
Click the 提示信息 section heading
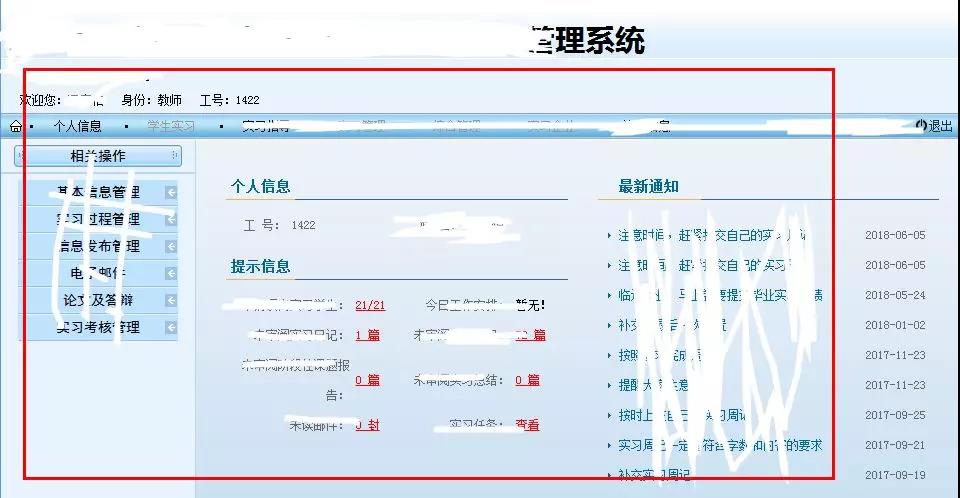tap(260, 266)
